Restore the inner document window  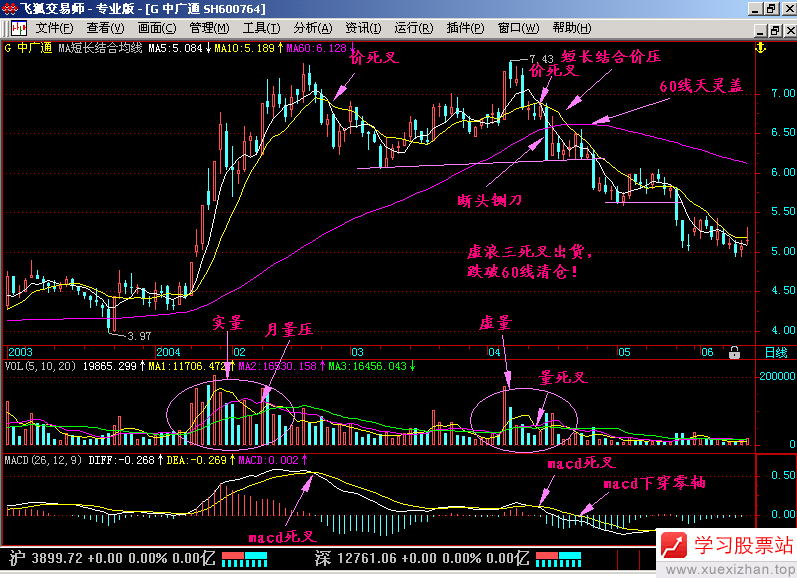(x=770, y=28)
